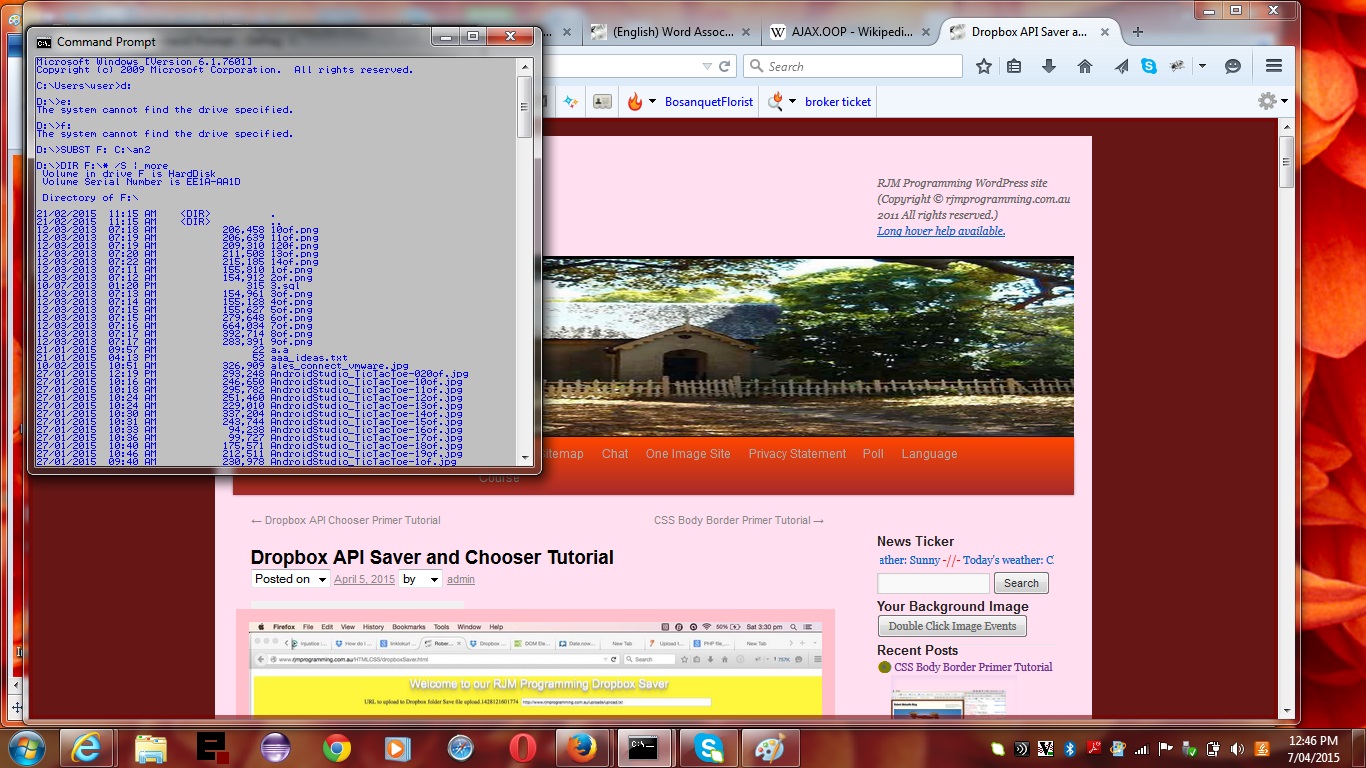Expand the 'by' author dropdown
1366x768 pixels.
[434, 580]
